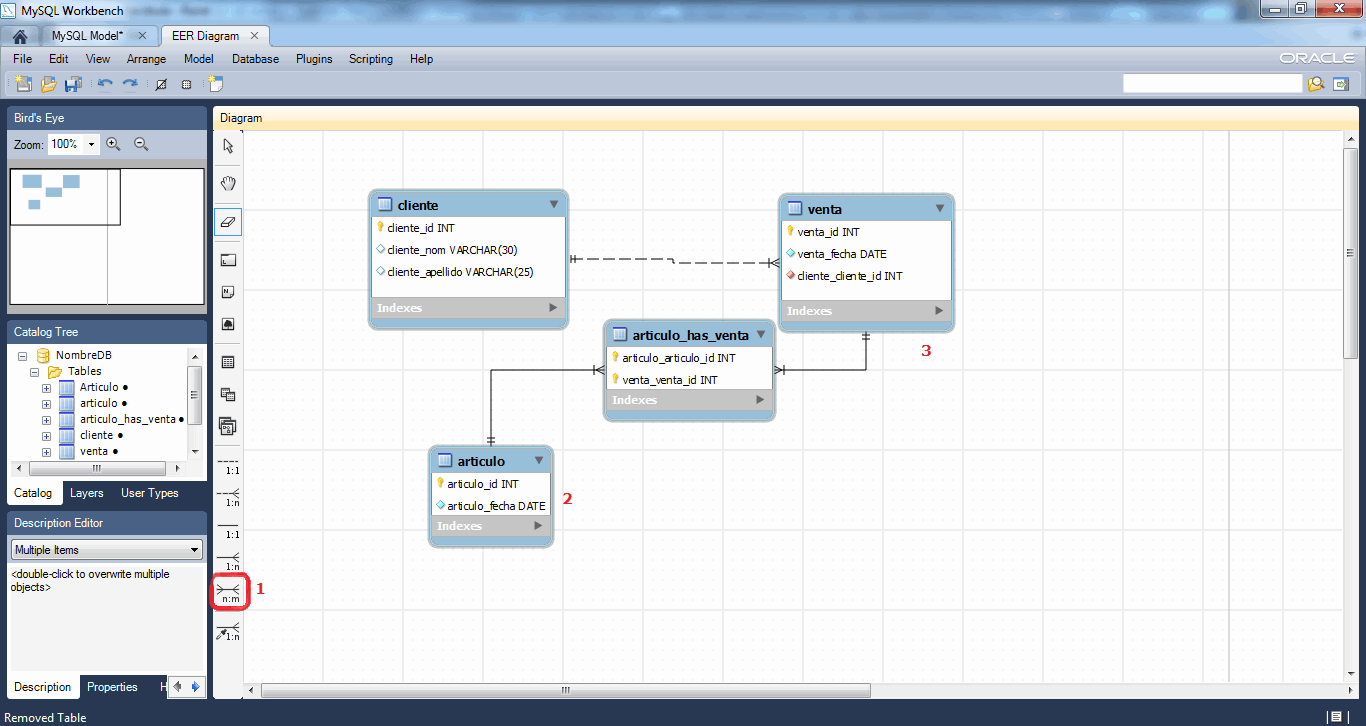The width and height of the screenshot is (1366, 726).
Task: Switch to the User Types tab
Action: pos(150,493)
